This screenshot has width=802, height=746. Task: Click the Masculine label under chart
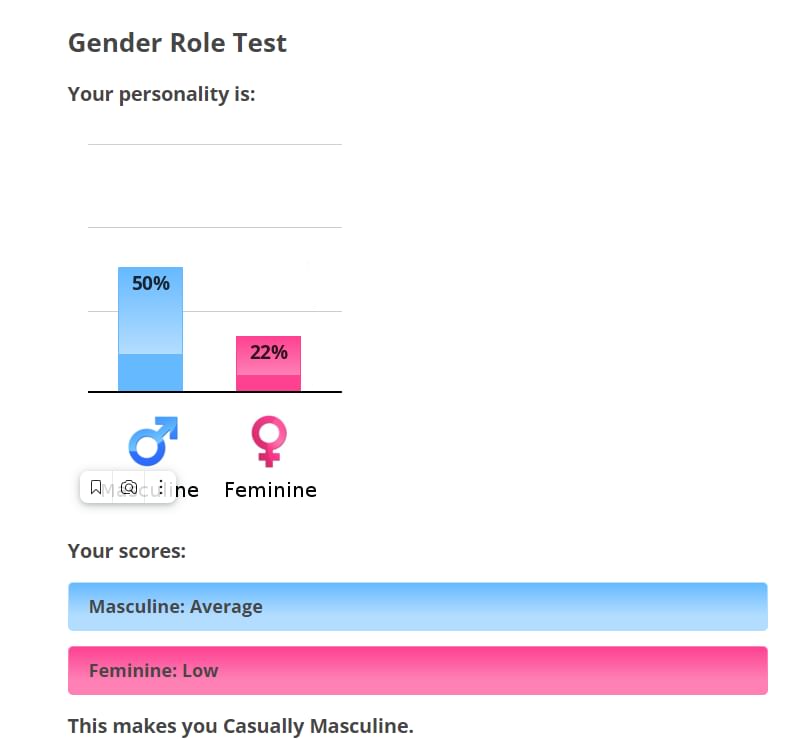[187, 490]
